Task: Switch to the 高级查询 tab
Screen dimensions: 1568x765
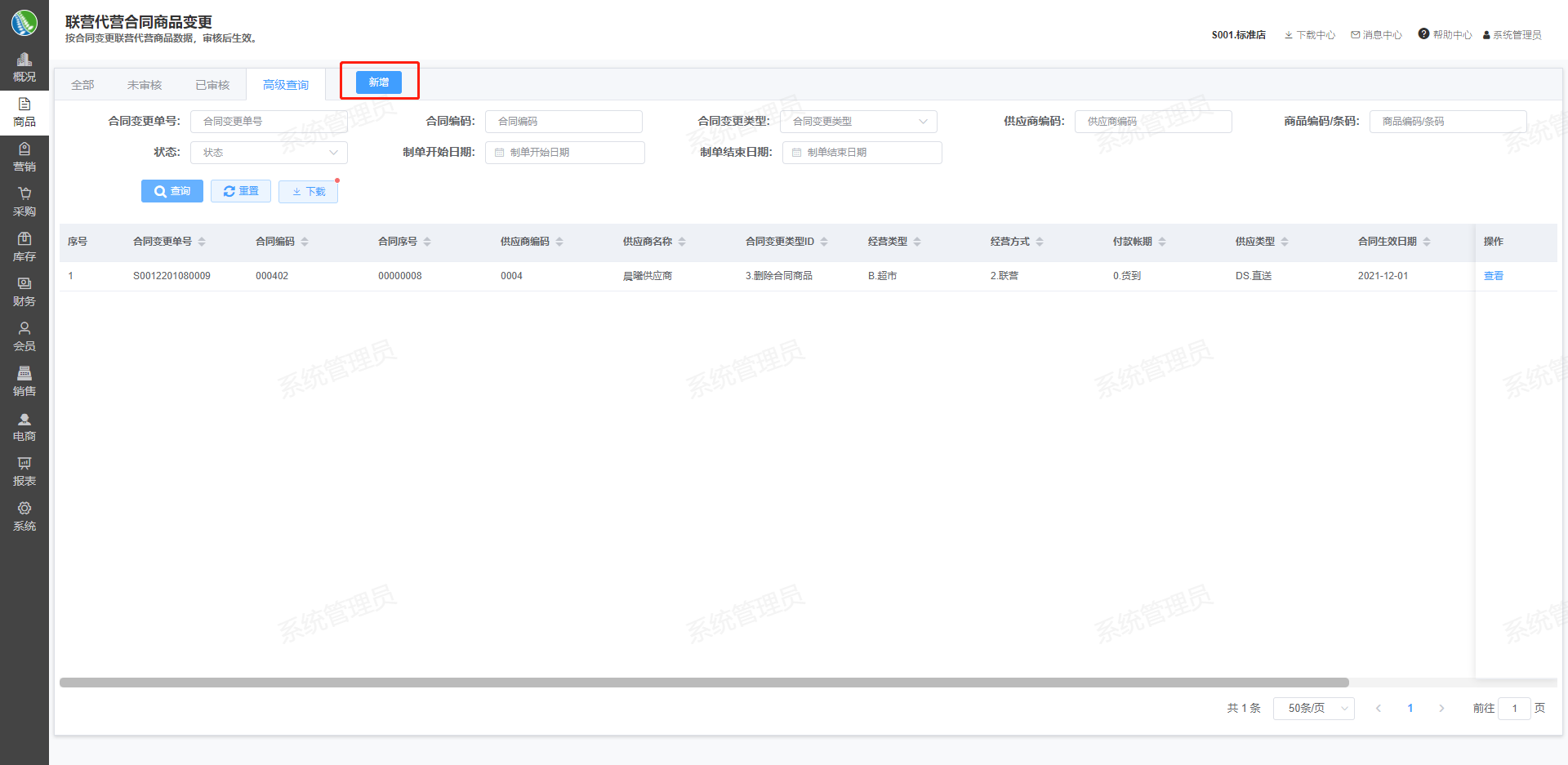Action: 286,85
